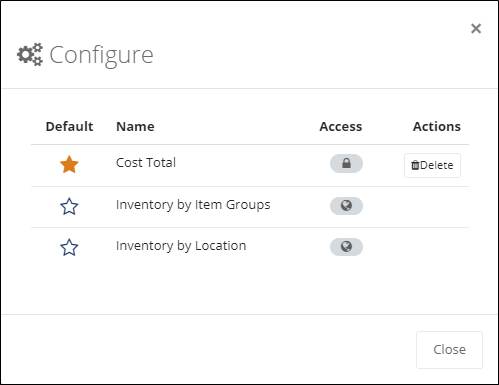Click the Default column header
This screenshot has width=499, height=385.
69,127
